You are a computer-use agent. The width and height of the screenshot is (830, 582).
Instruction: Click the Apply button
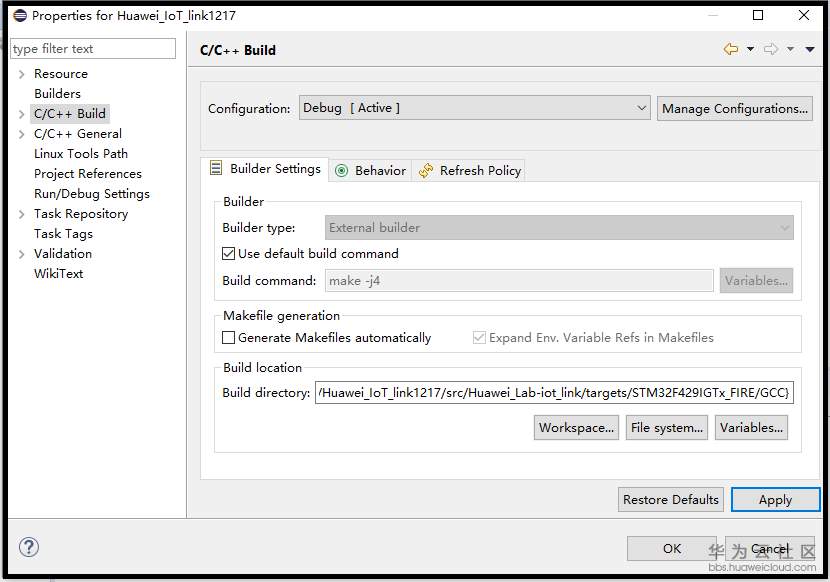[775, 500]
